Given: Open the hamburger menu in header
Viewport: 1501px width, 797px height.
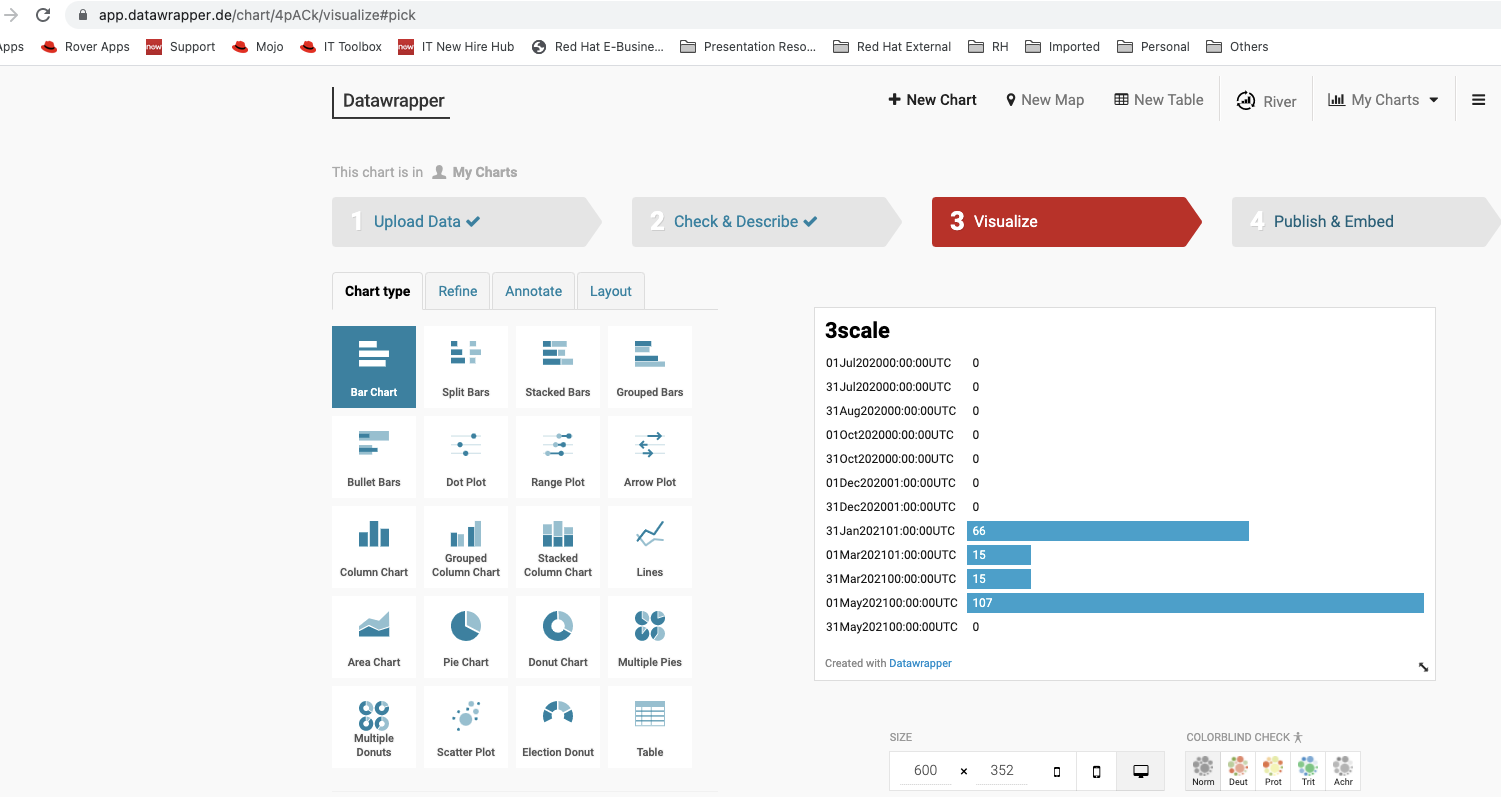Looking at the screenshot, I should coord(1478,100).
